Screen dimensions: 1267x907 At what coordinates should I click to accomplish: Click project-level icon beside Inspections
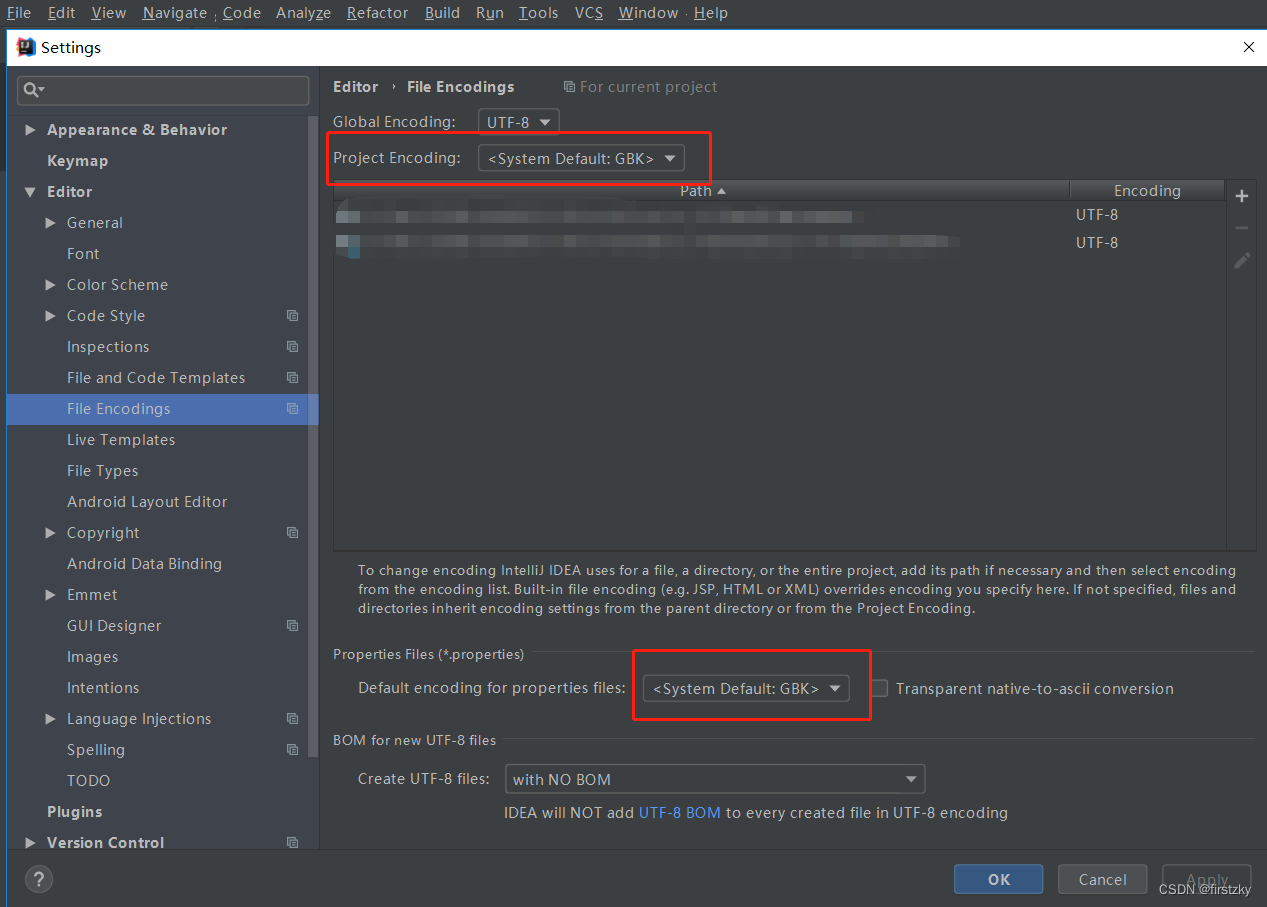pos(292,347)
